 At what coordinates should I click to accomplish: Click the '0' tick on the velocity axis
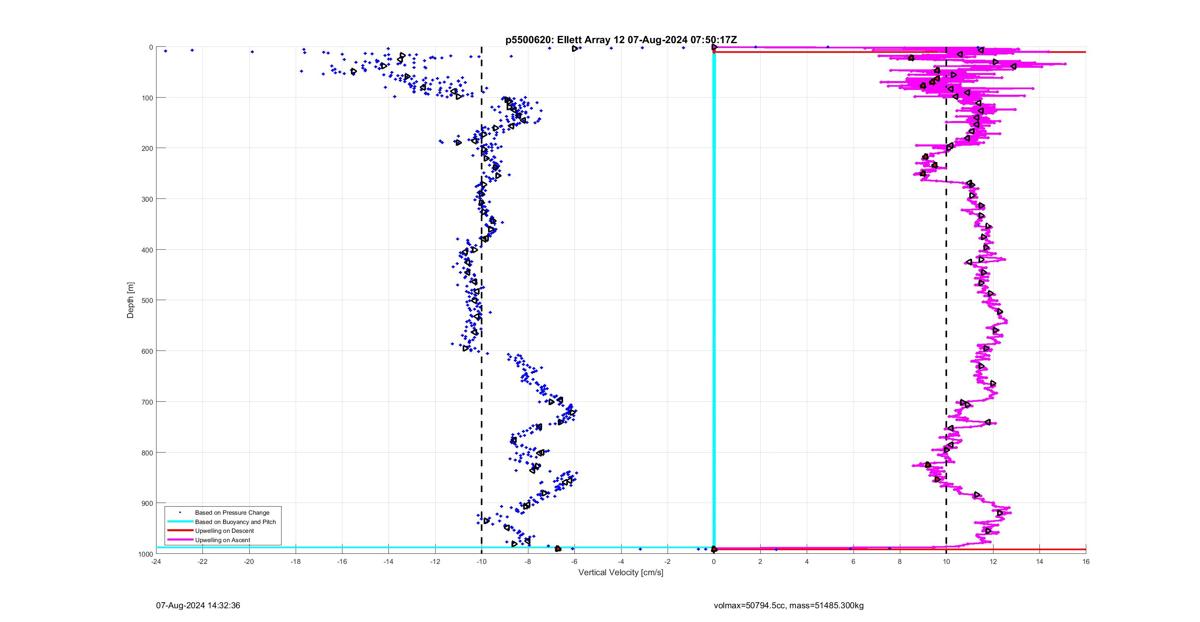pos(714,561)
